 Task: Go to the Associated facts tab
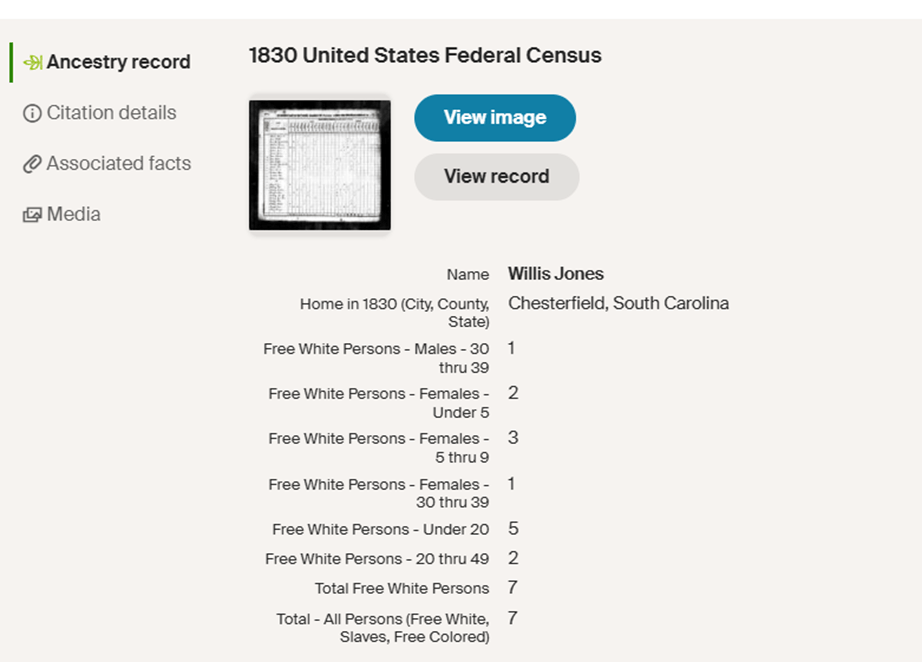tap(118, 164)
